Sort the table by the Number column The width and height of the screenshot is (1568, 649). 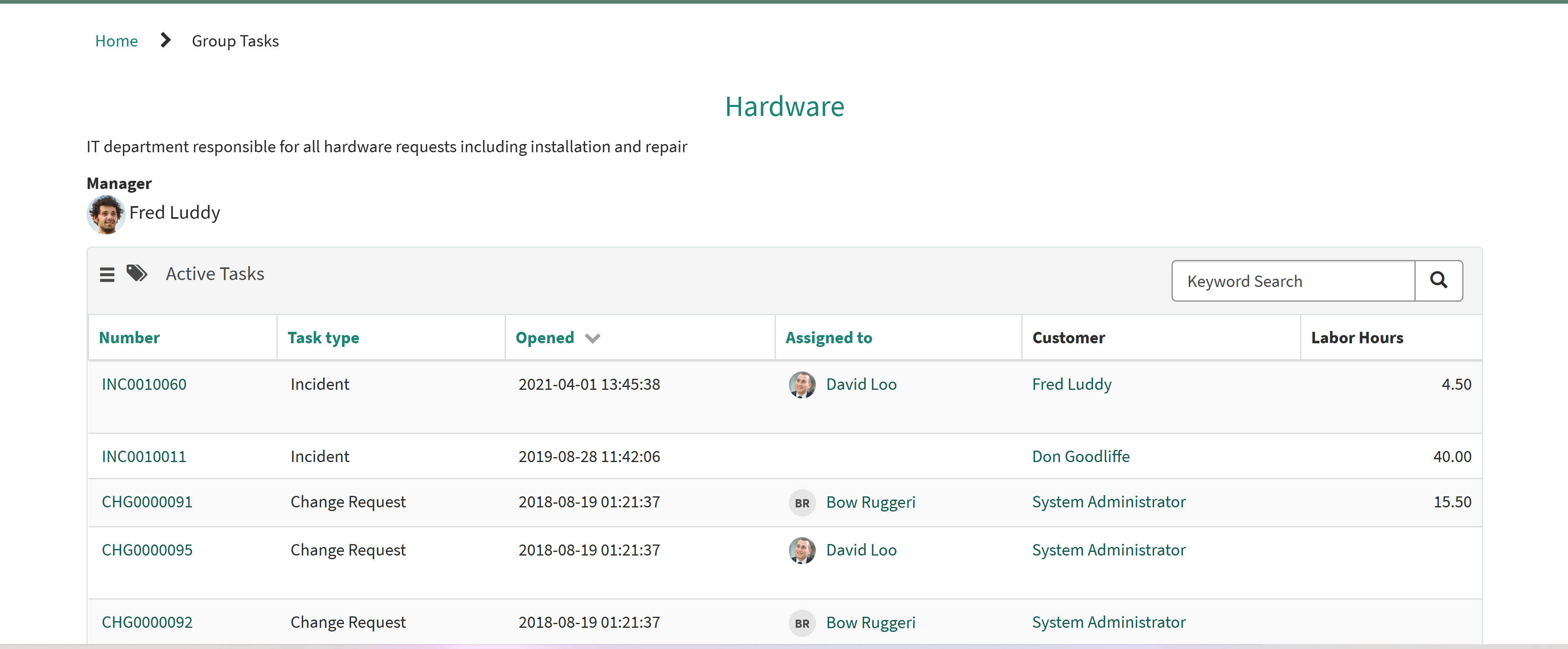(x=129, y=338)
